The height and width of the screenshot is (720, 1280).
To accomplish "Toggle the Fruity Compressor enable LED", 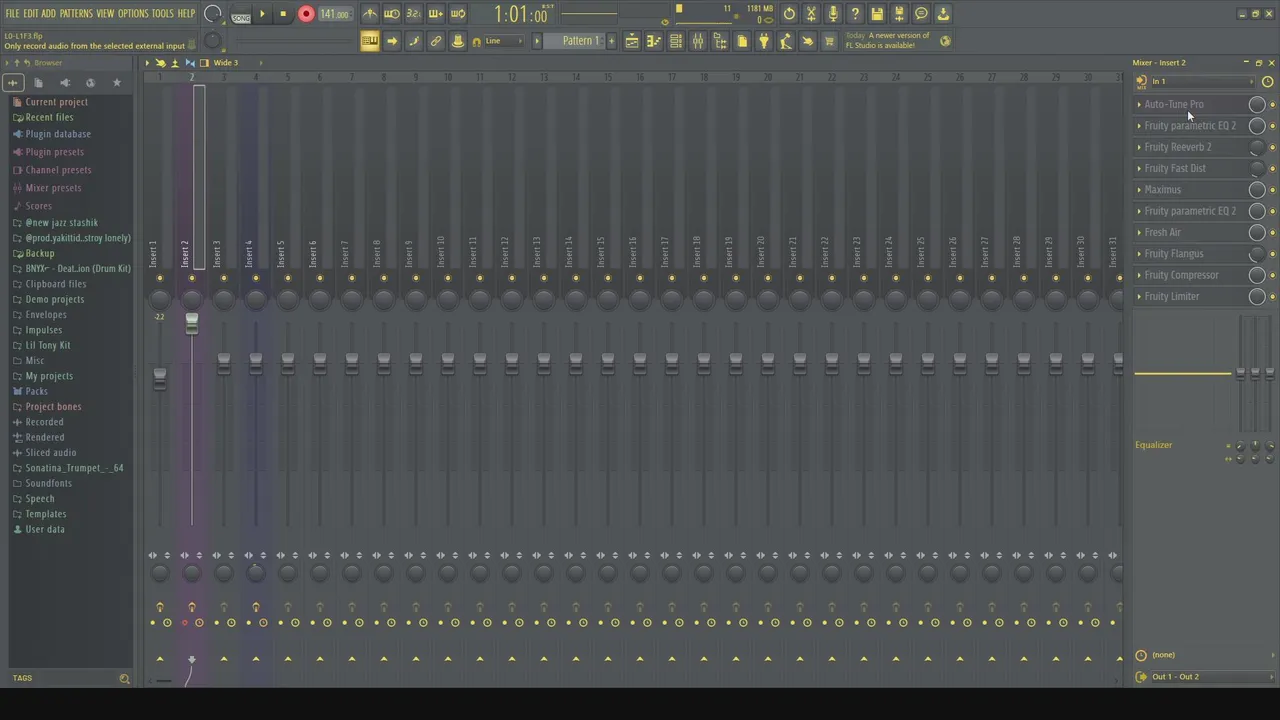I will (x=1272, y=275).
